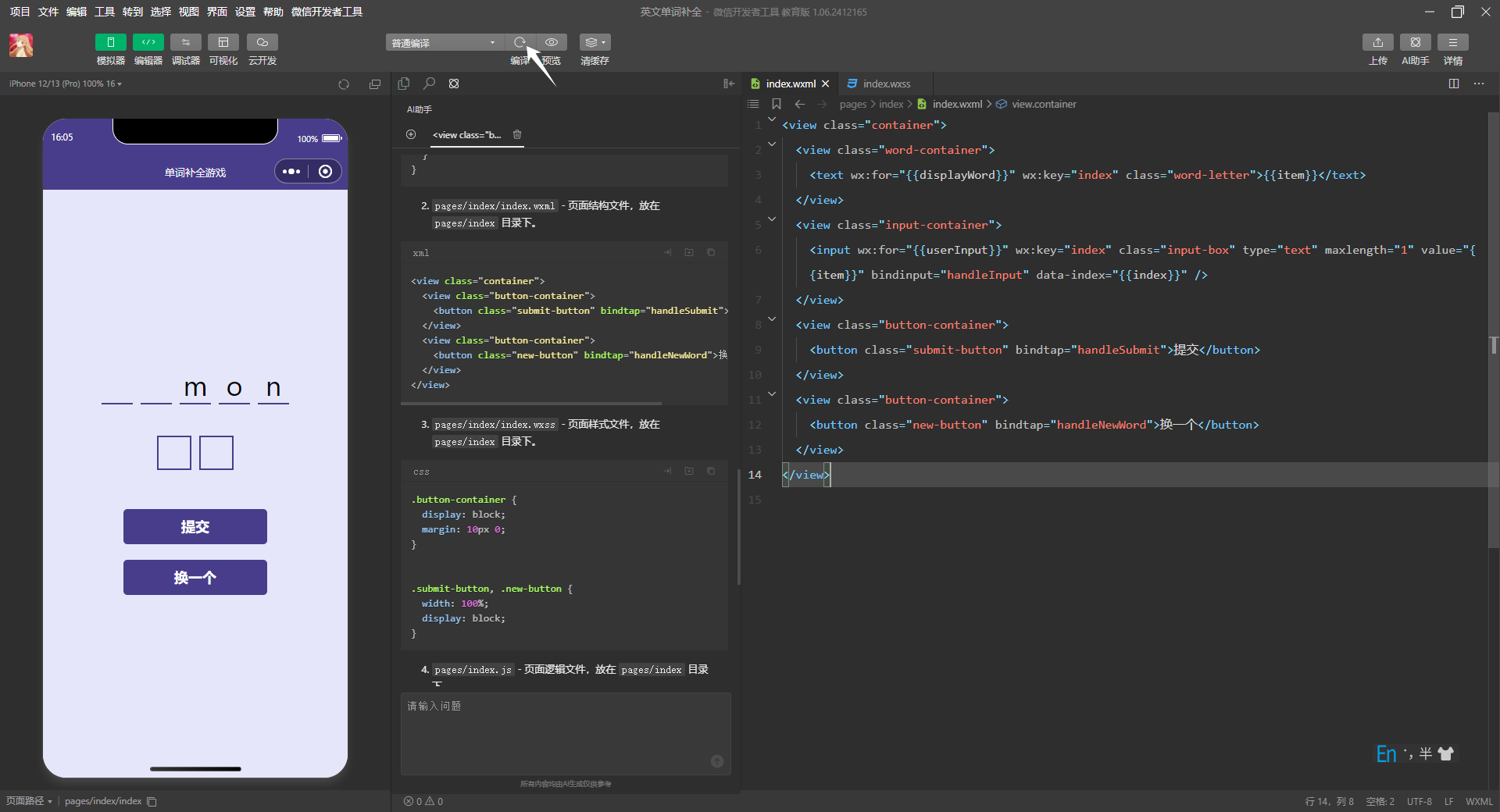The width and height of the screenshot is (1500, 812).
Task: Click the second letter input box in the simulator
Action: (216, 453)
